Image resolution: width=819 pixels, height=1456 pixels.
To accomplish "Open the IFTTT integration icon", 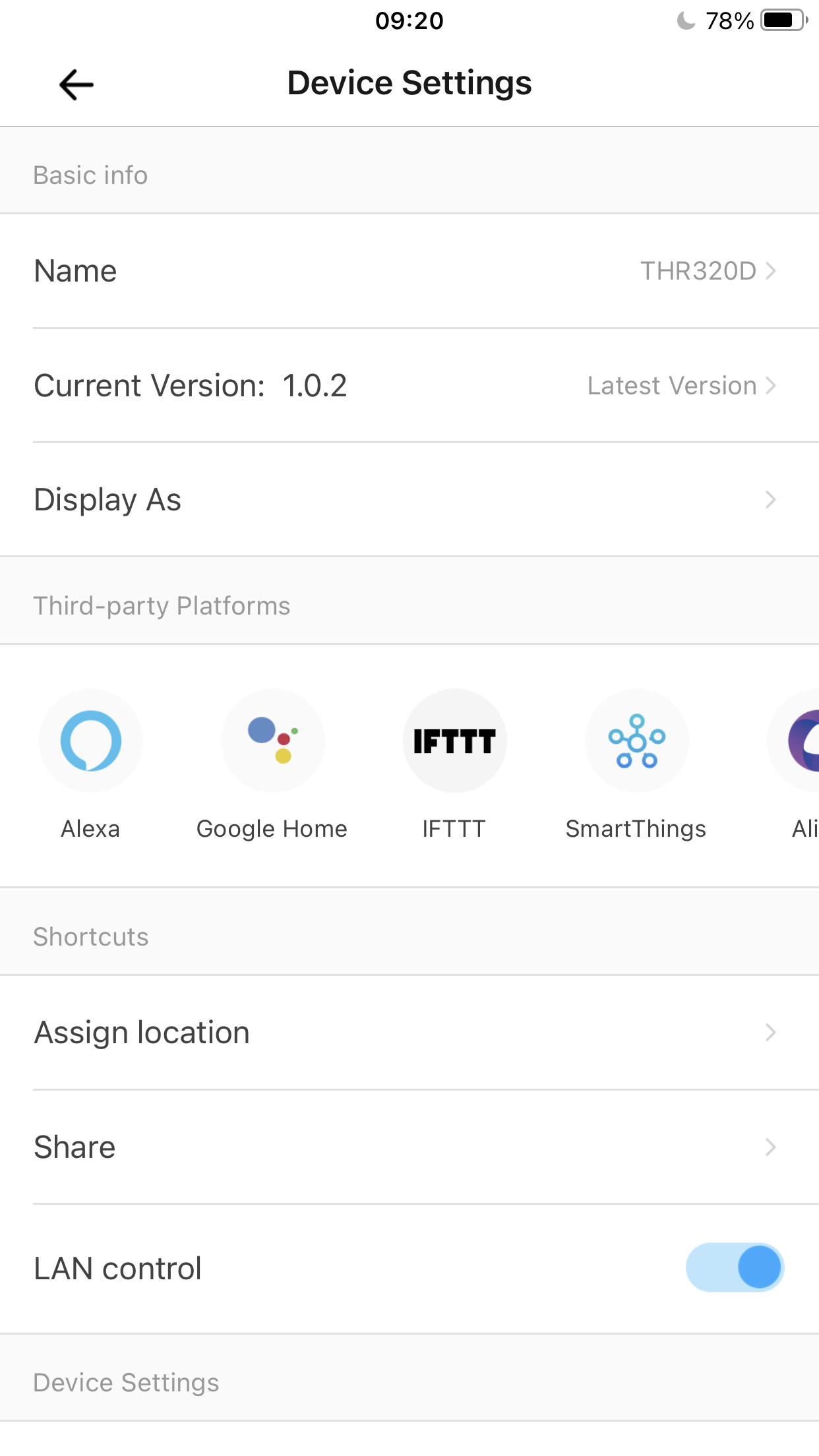I will [x=454, y=741].
